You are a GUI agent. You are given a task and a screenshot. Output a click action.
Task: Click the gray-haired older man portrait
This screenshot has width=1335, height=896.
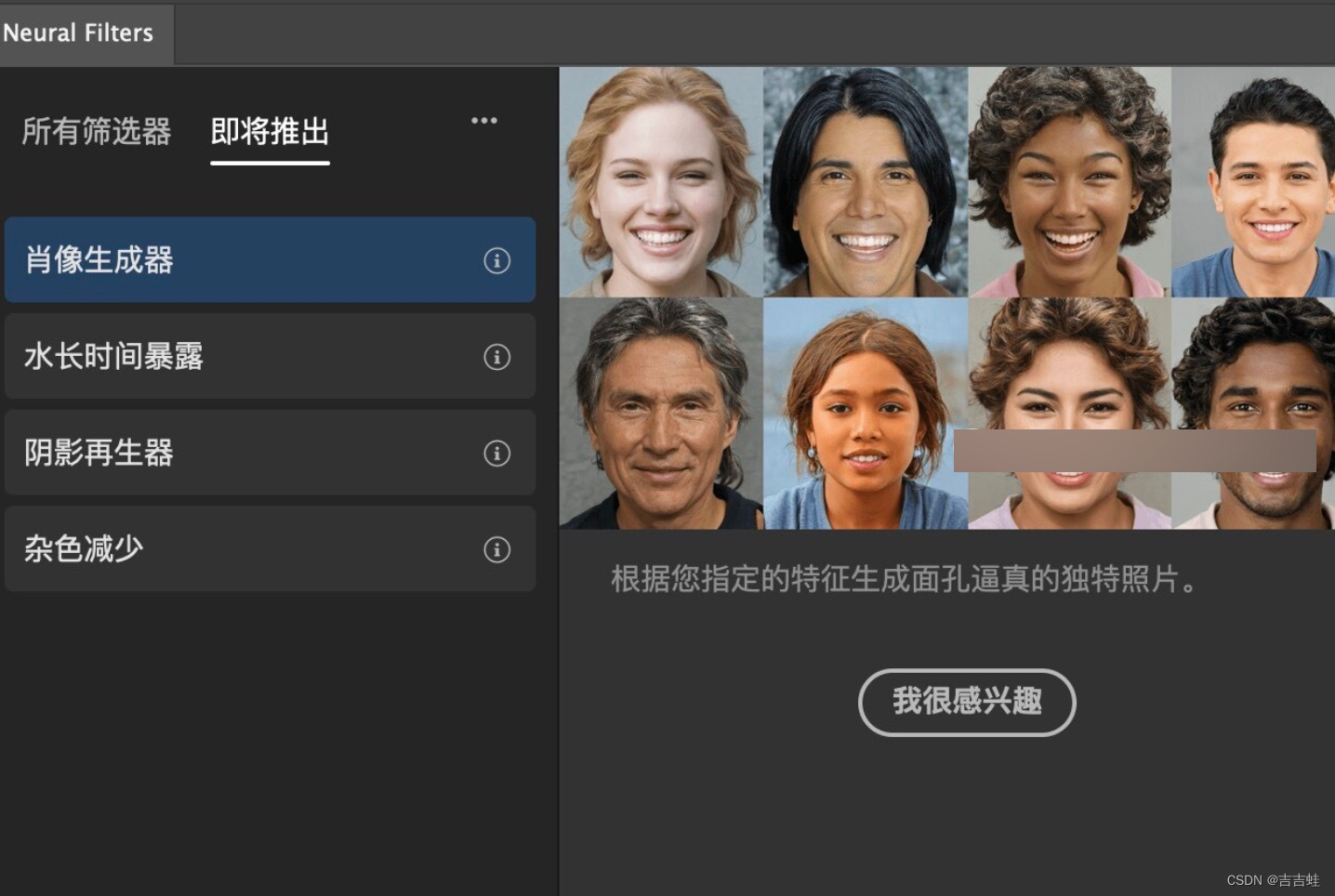(661, 414)
